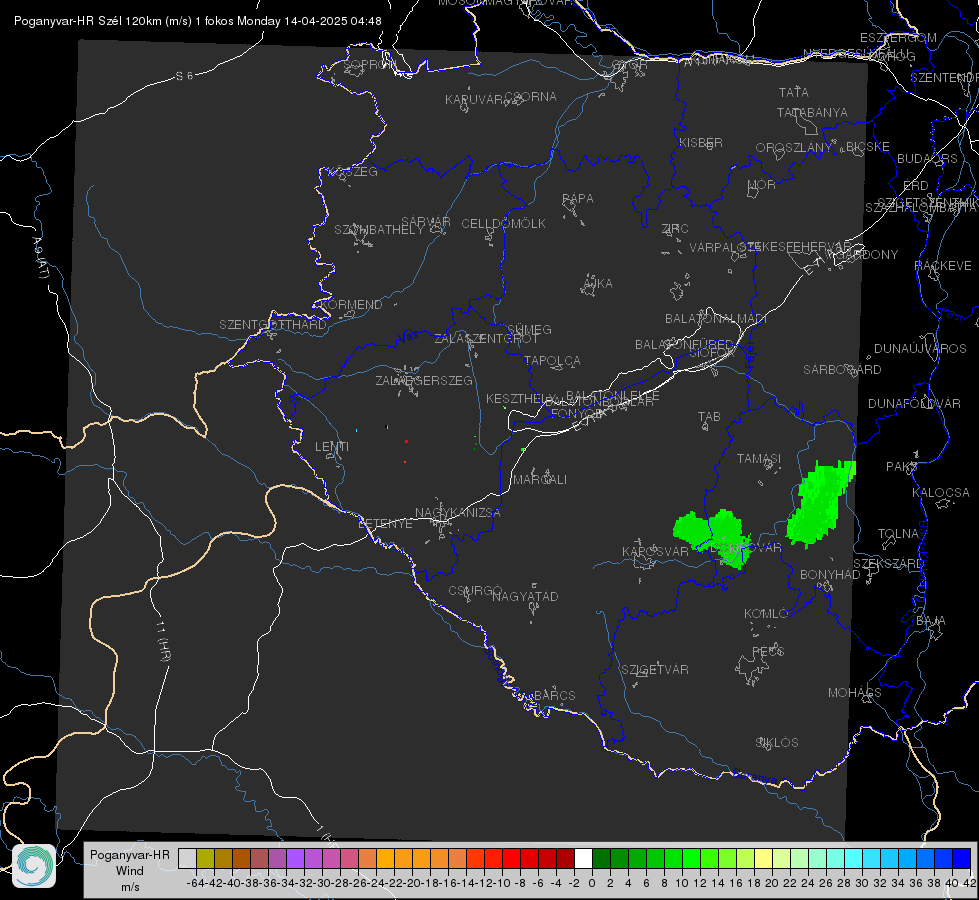Click the ZALASZENTGRÓT label

point(486,339)
